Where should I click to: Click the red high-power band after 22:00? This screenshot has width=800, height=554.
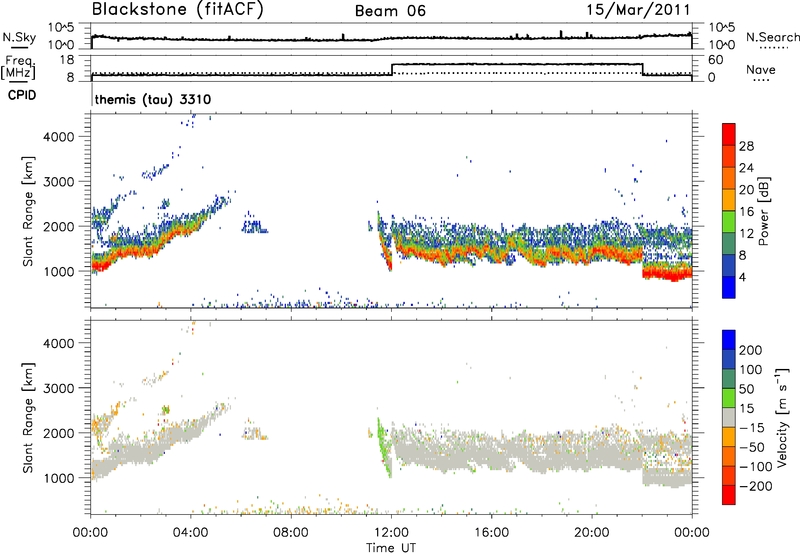coord(667,274)
